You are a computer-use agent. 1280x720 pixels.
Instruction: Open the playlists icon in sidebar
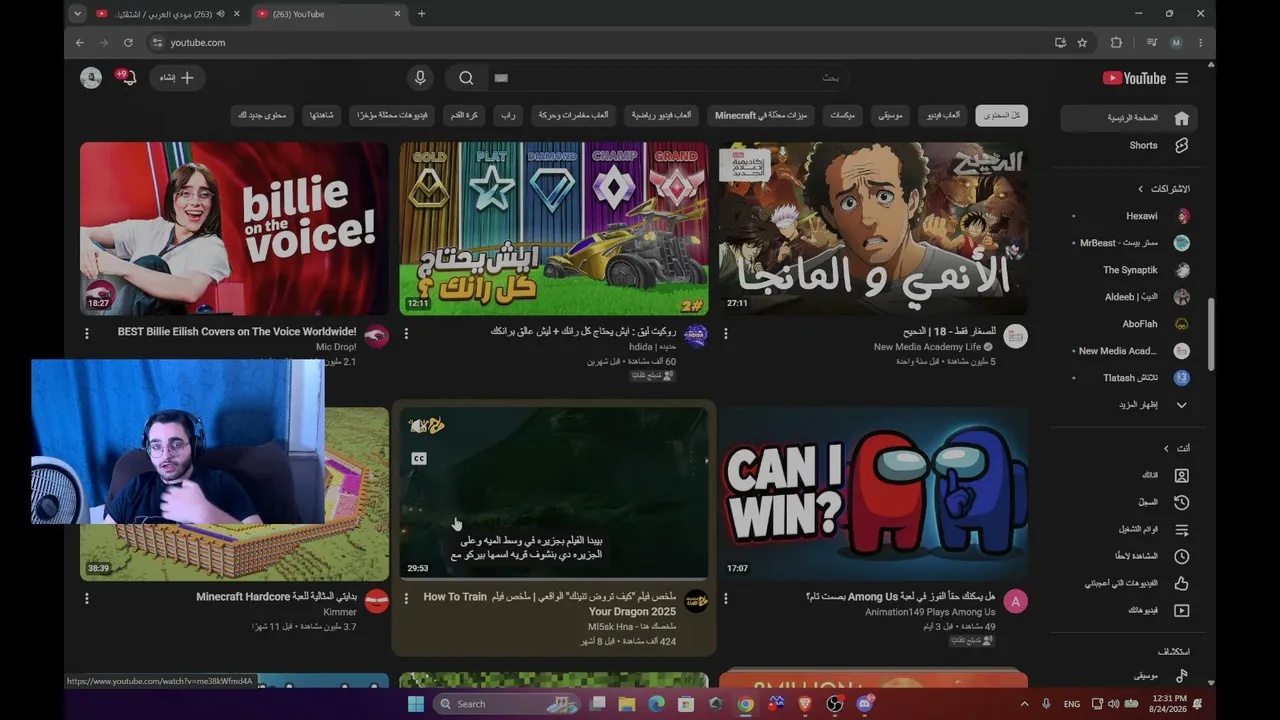(x=1181, y=529)
